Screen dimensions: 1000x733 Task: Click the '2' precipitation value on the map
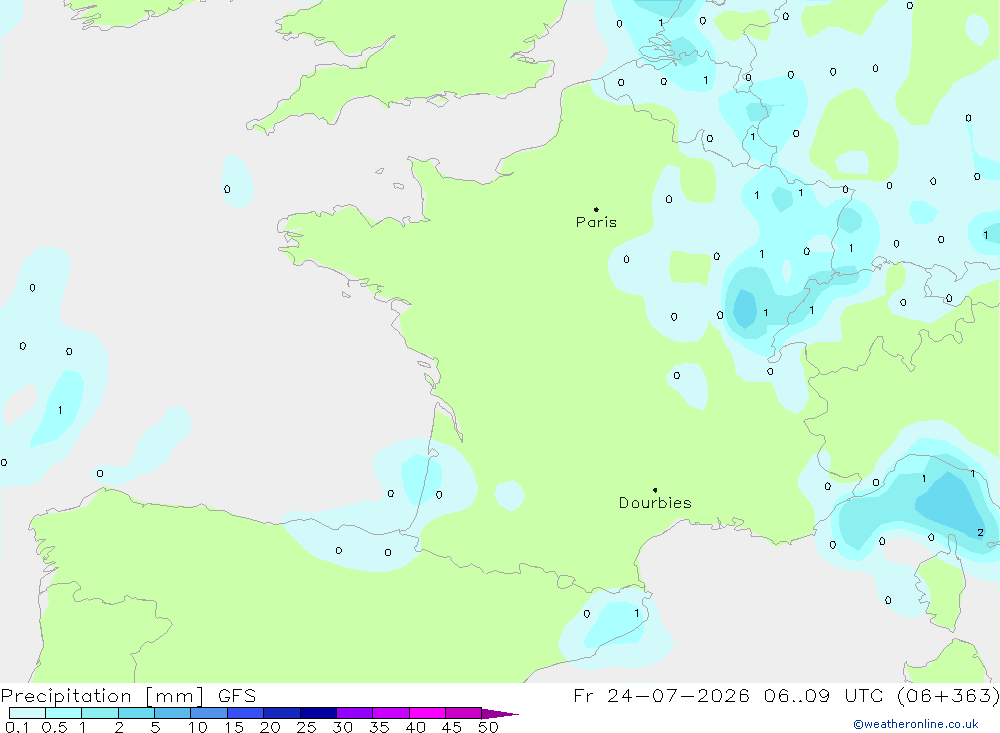[980, 533]
